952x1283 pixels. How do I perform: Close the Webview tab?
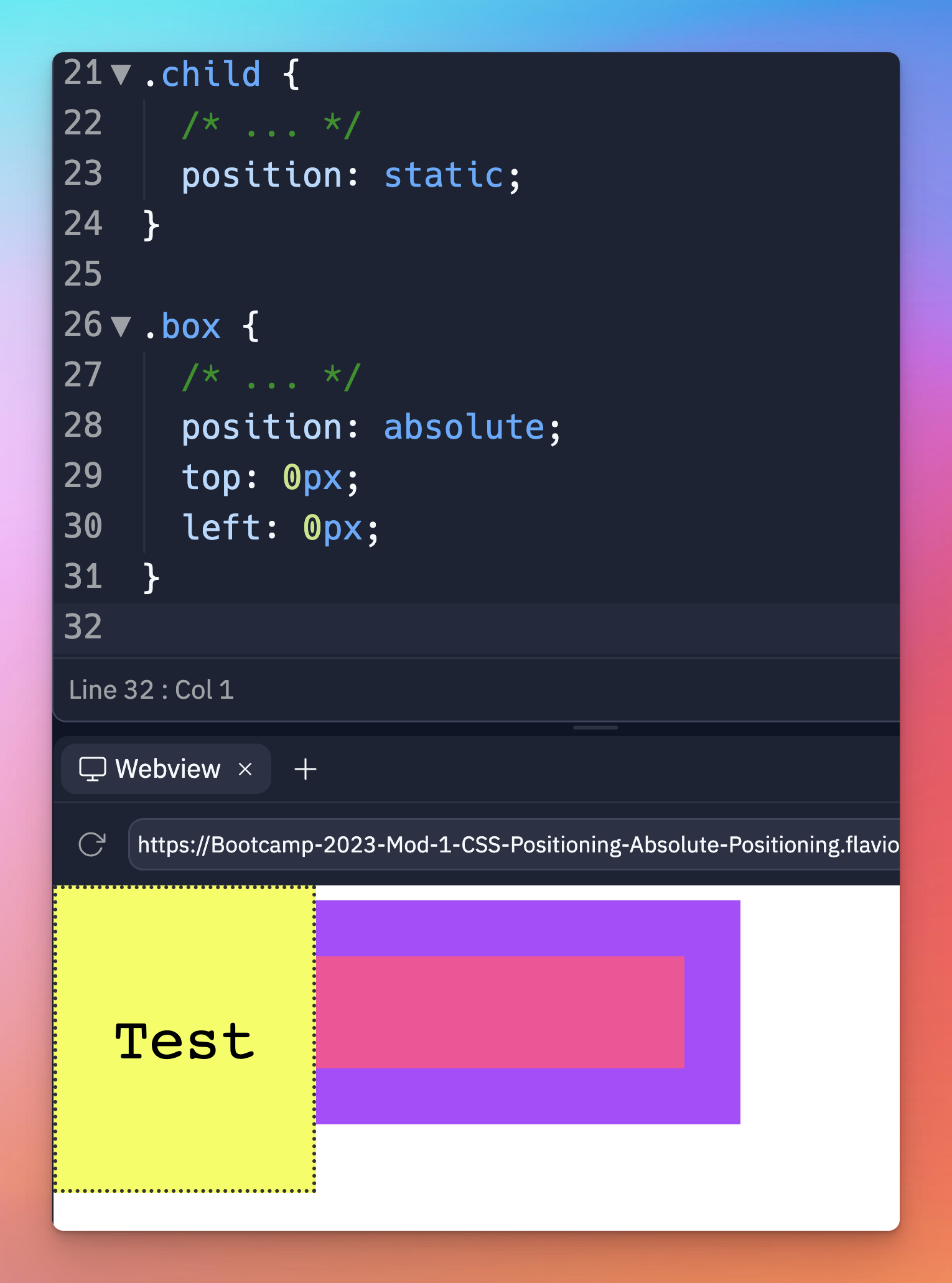click(245, 770)
